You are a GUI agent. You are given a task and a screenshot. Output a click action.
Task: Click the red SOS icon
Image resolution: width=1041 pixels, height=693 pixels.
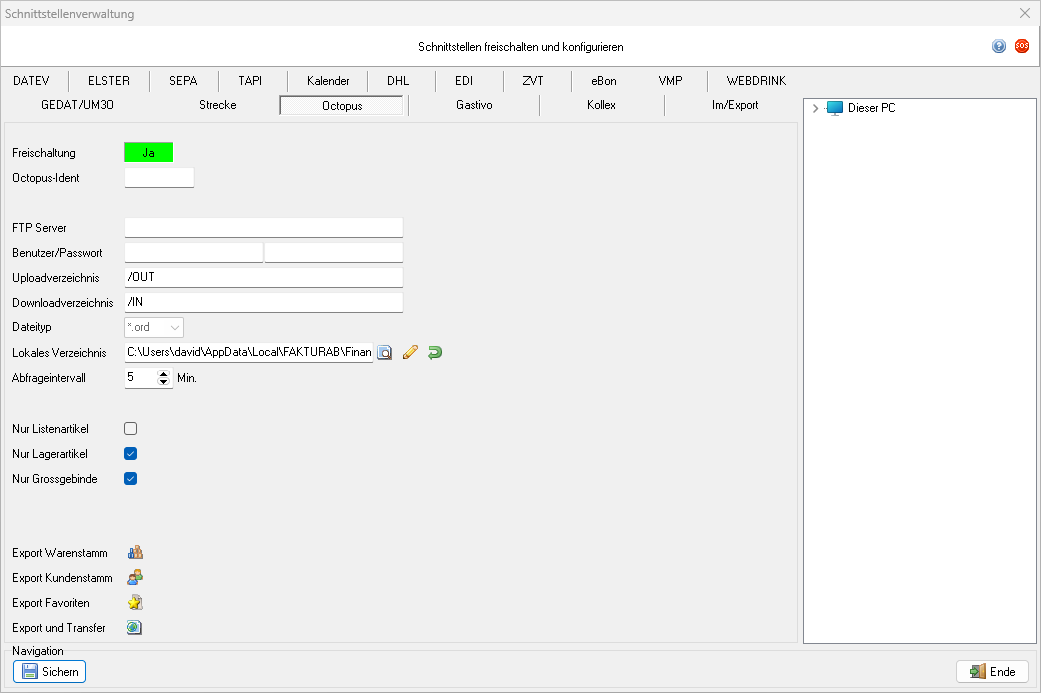(x=1022, y=46)
